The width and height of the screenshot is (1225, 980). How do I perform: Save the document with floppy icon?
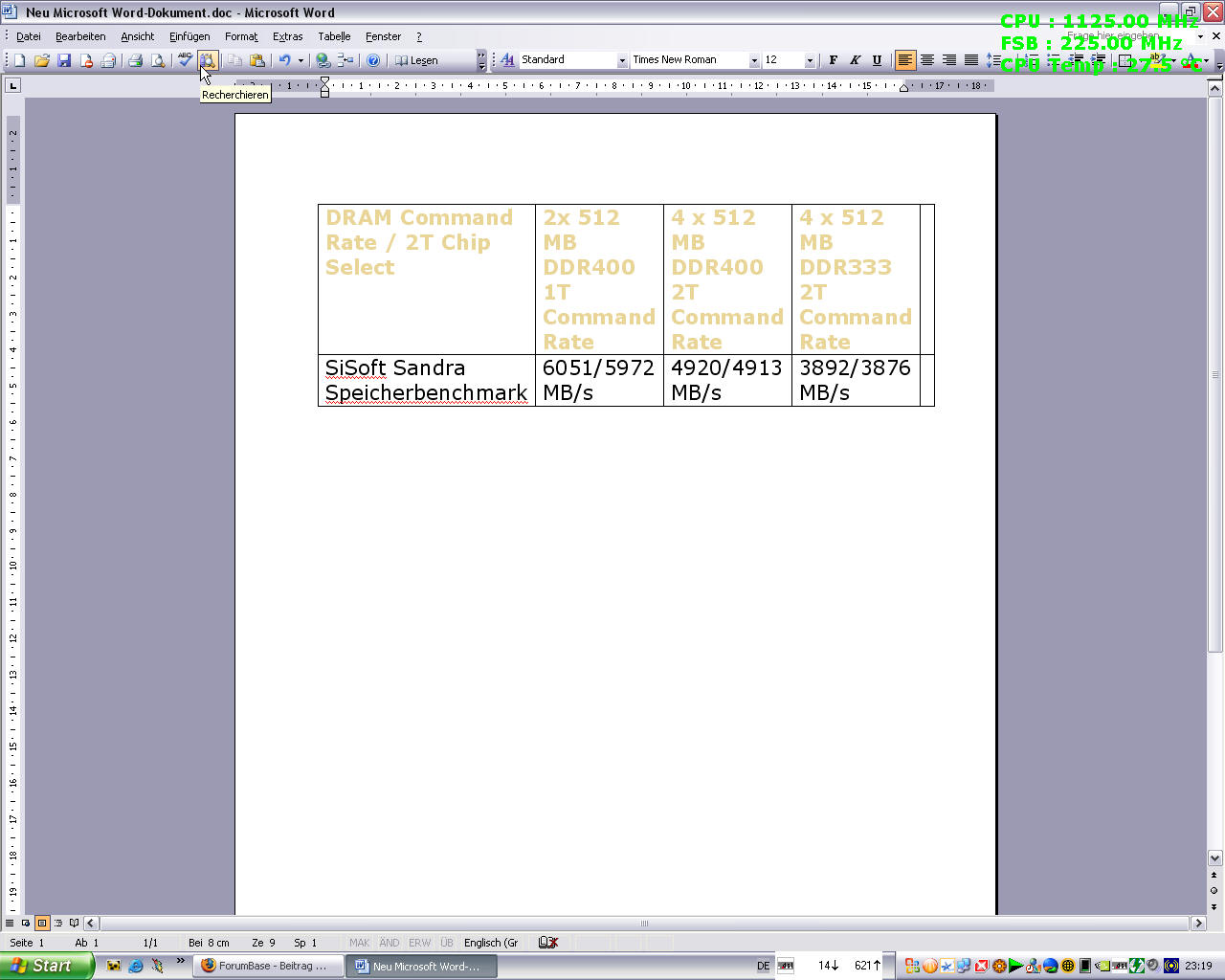pos(64,60)
